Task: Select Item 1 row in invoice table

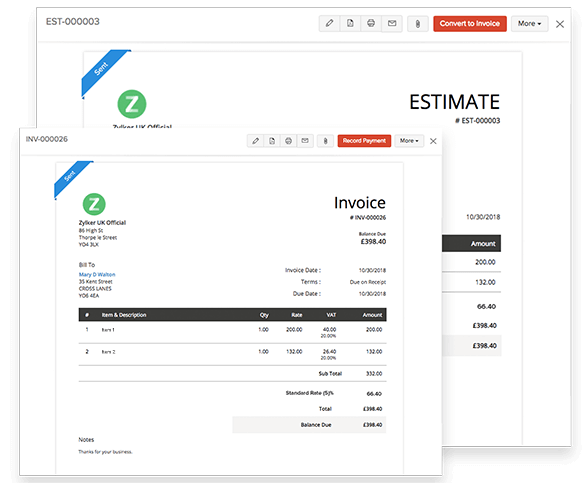Action: pos(232,332)
